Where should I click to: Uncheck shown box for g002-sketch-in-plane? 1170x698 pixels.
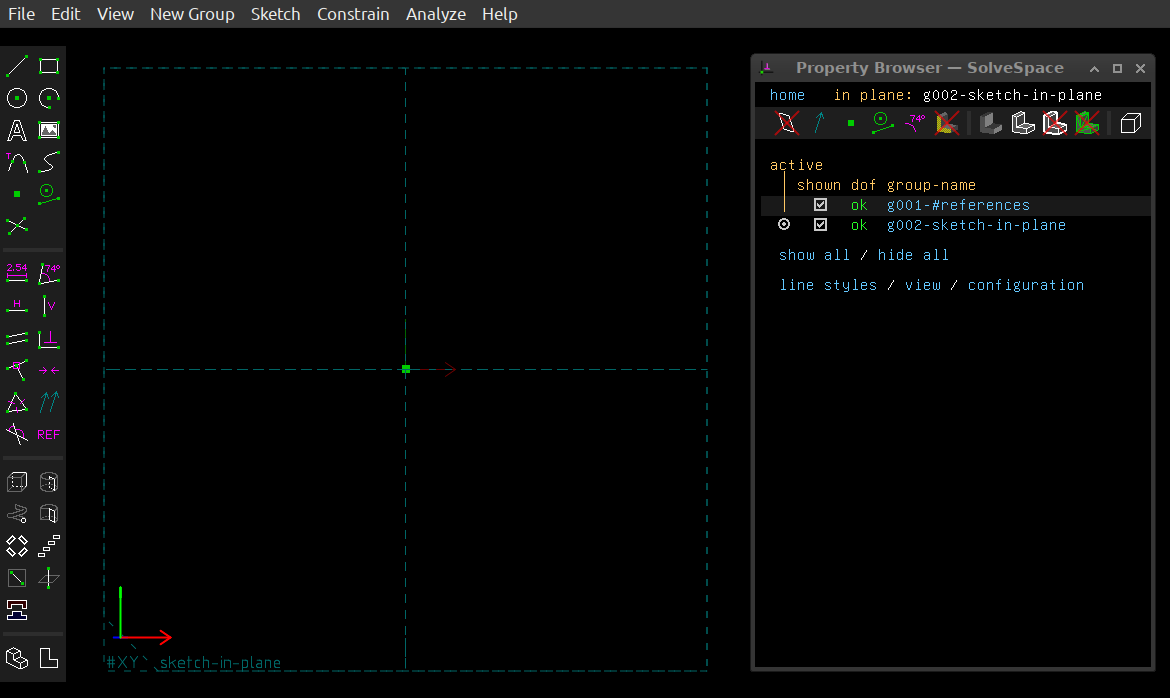[x=821, y=225]
